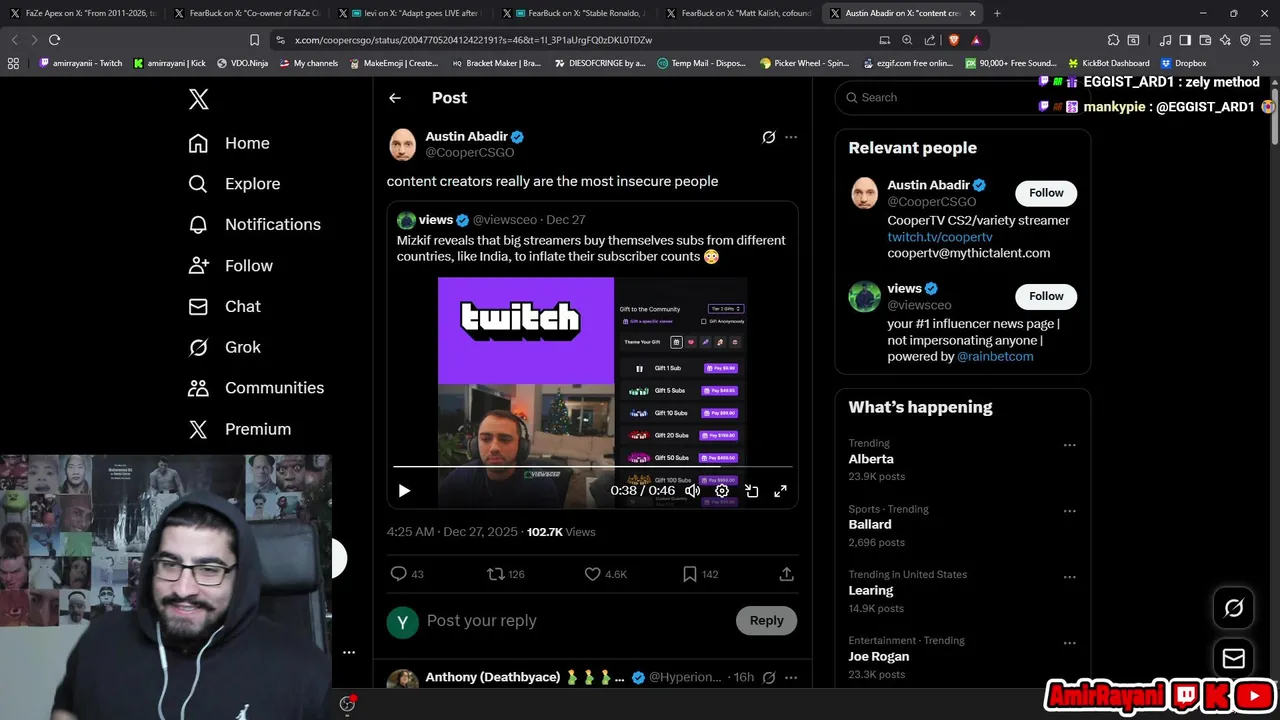The image size is (1280, 720).
Task: Open the browser main menu
Action: point(1265,40)
